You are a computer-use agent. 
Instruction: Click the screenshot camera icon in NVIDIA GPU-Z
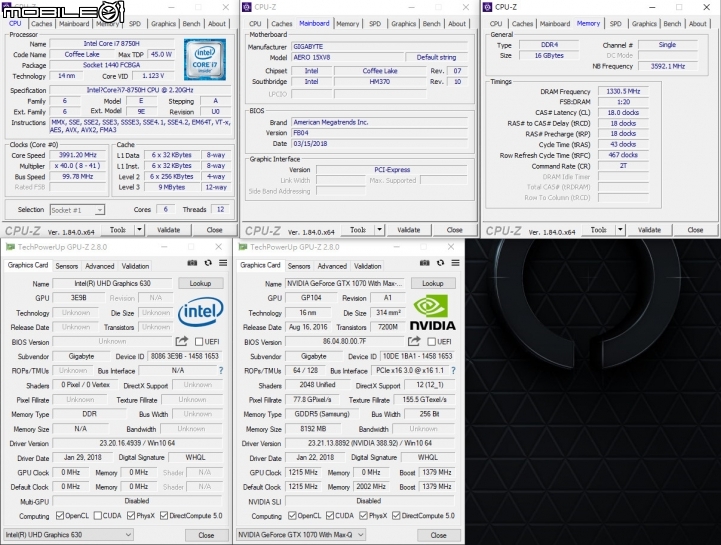pyautogui.click(x=424, y=263)
